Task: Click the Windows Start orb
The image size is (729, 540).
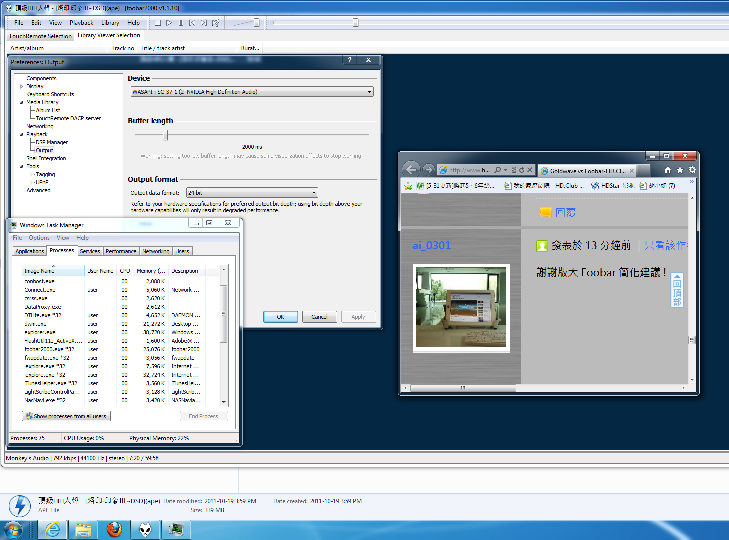Action: click(x=13, y=530)
